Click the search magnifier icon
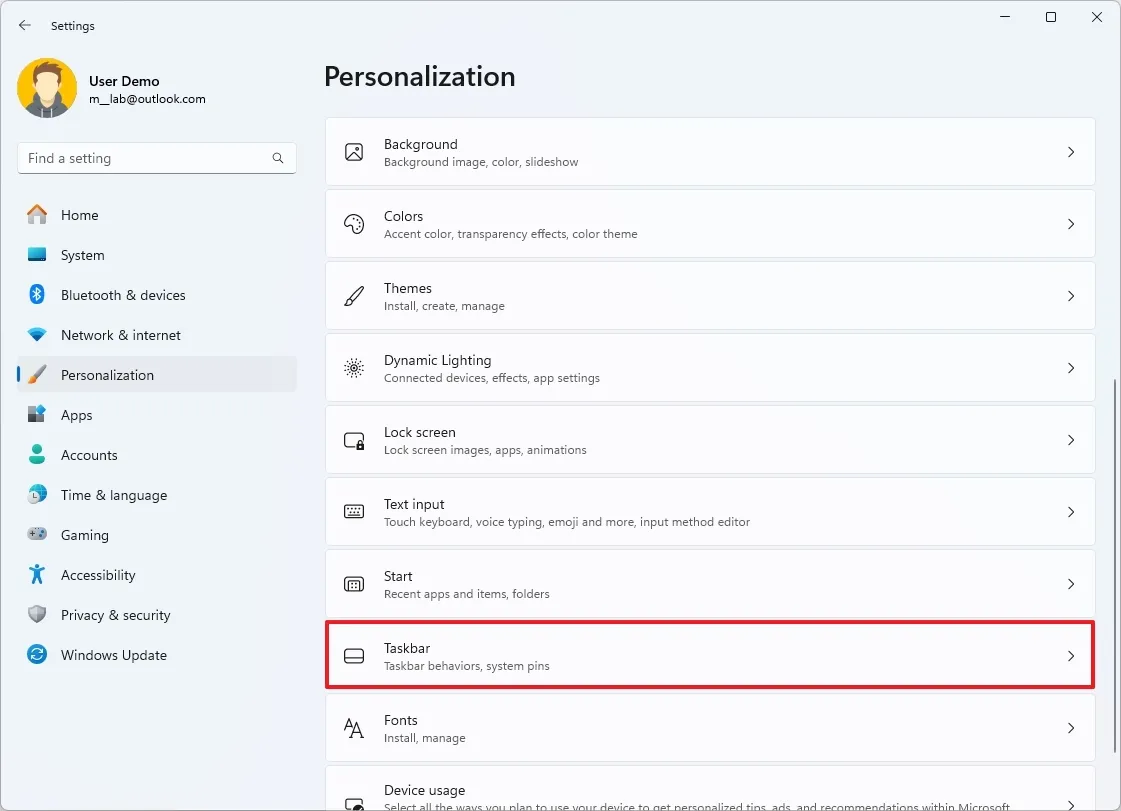The width and height of the screenshot is (1121, 811). click(x=278, y=158)
